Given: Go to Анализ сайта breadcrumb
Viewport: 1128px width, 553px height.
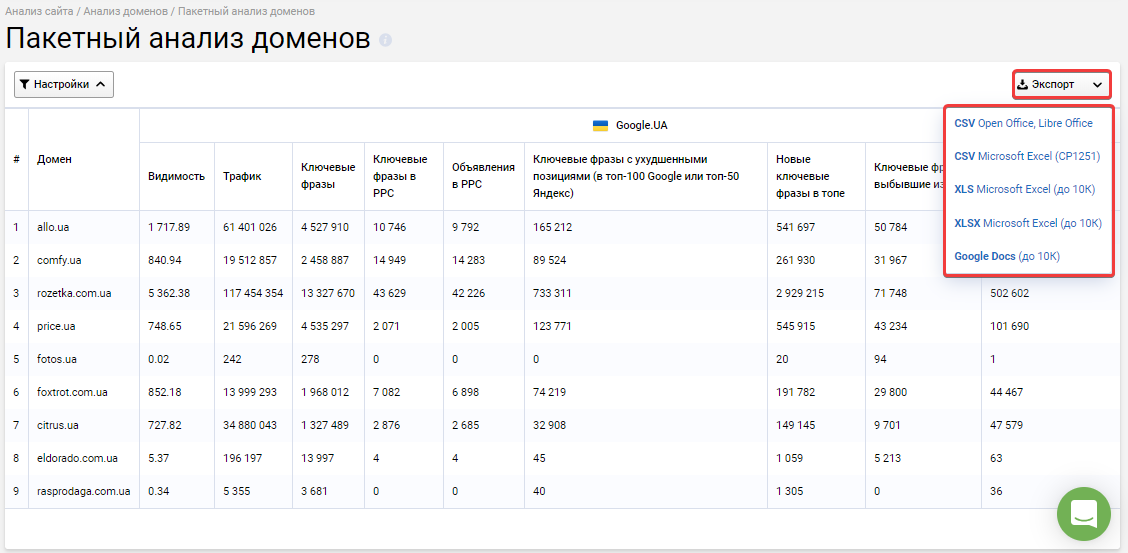Looking at the screenshot, I should click(39, 12).
